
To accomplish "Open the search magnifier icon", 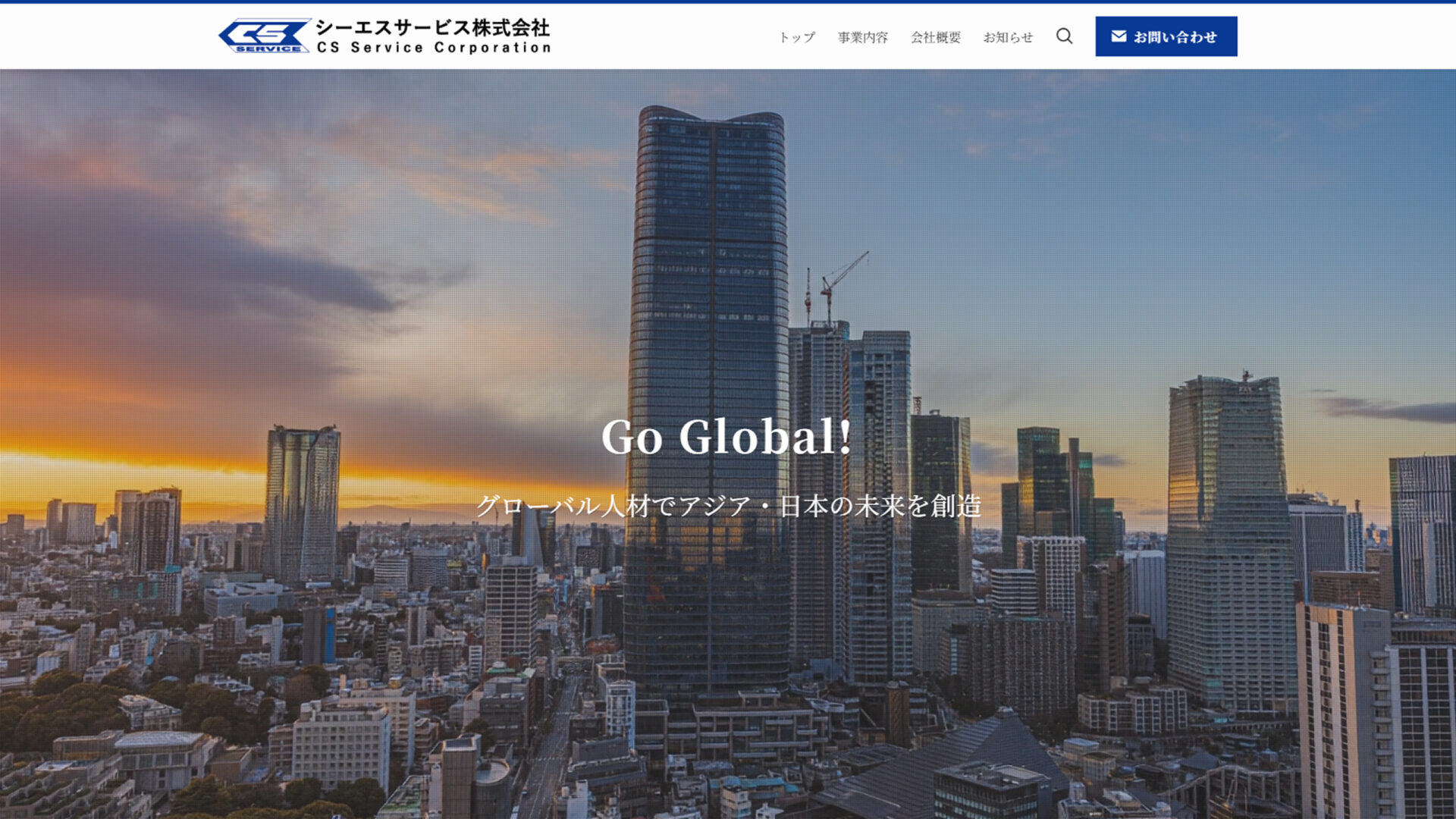I will pos(1064,36).
